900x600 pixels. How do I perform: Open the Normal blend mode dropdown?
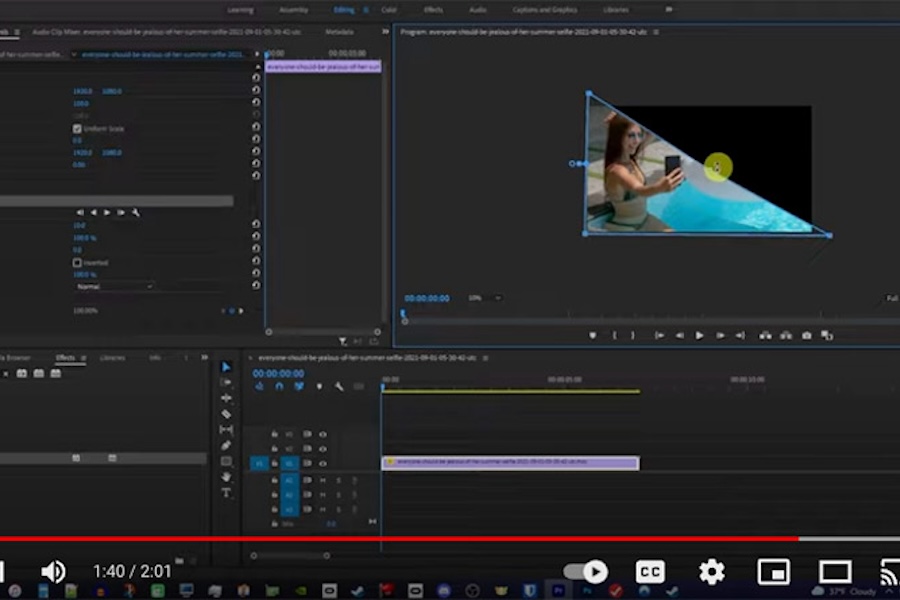click(x=114, y=287)
